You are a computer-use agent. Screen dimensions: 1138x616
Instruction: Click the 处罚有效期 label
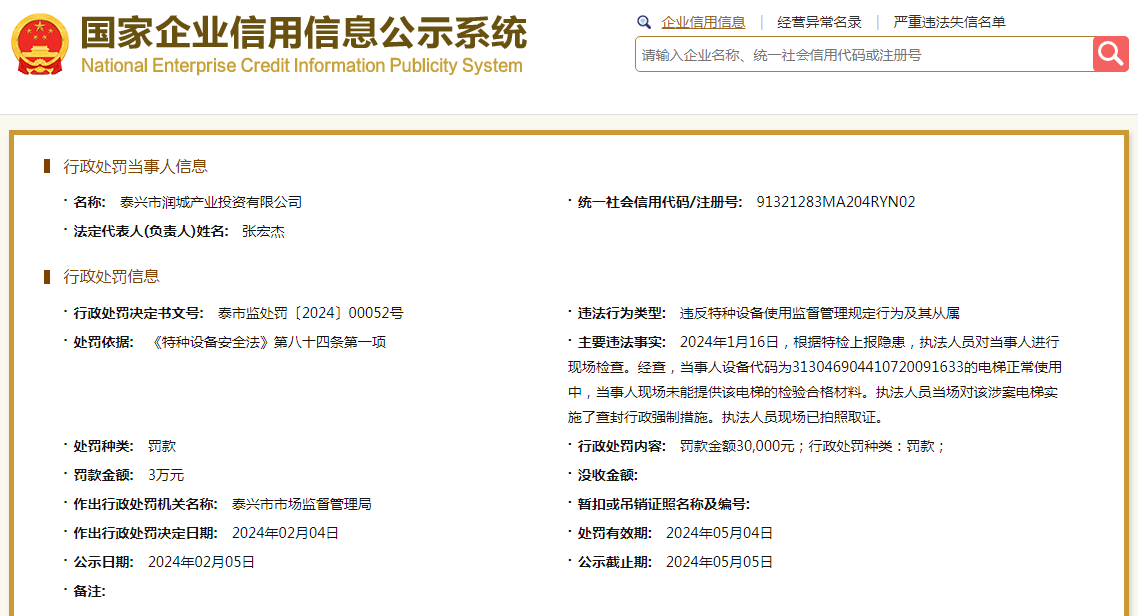point(615,533)
